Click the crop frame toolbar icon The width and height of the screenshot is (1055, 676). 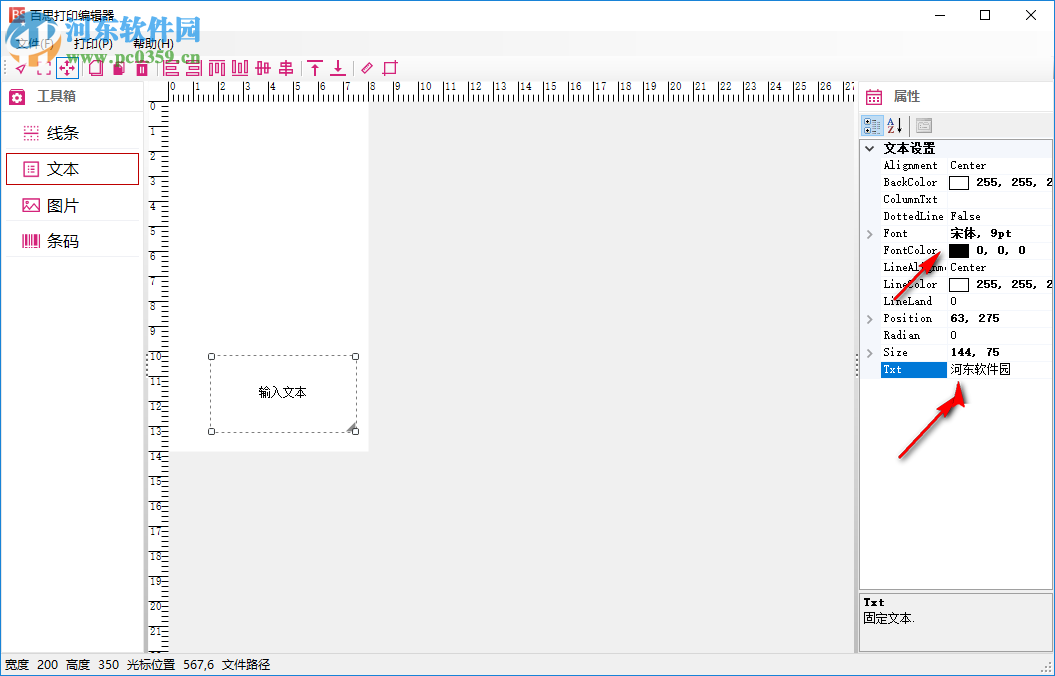pyautogui.click(x=390, y=68)
